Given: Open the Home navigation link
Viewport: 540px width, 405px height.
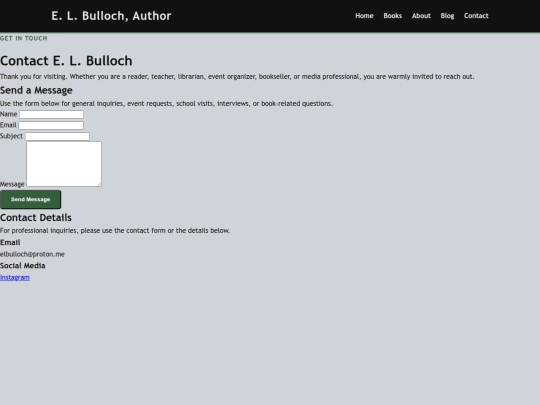Looking at the screenshot, I should pos(364,16).
